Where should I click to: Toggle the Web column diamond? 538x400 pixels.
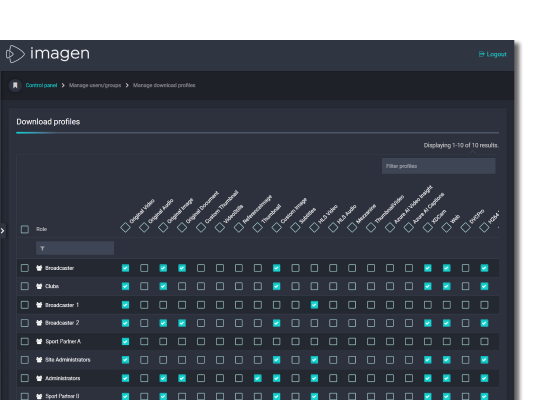(x=446, y=227)
